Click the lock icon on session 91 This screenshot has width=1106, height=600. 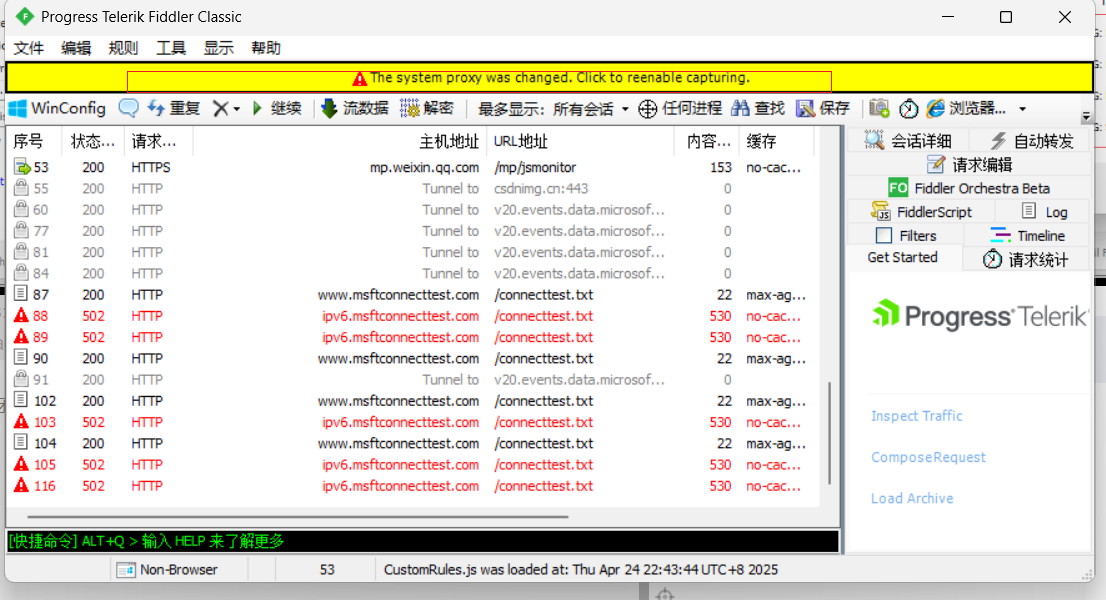tap(21, 379)
